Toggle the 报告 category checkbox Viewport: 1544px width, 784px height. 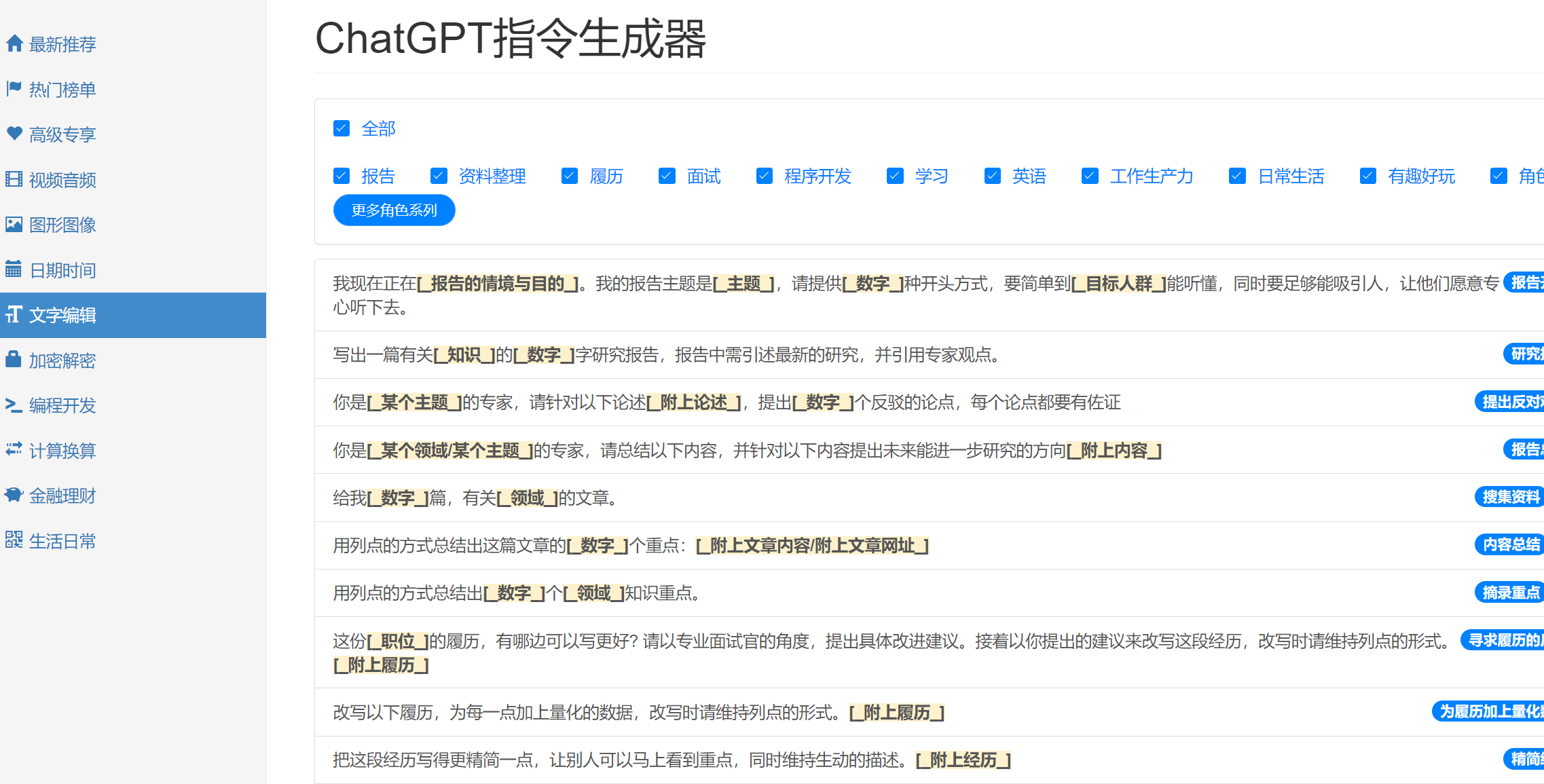[342, 176]
